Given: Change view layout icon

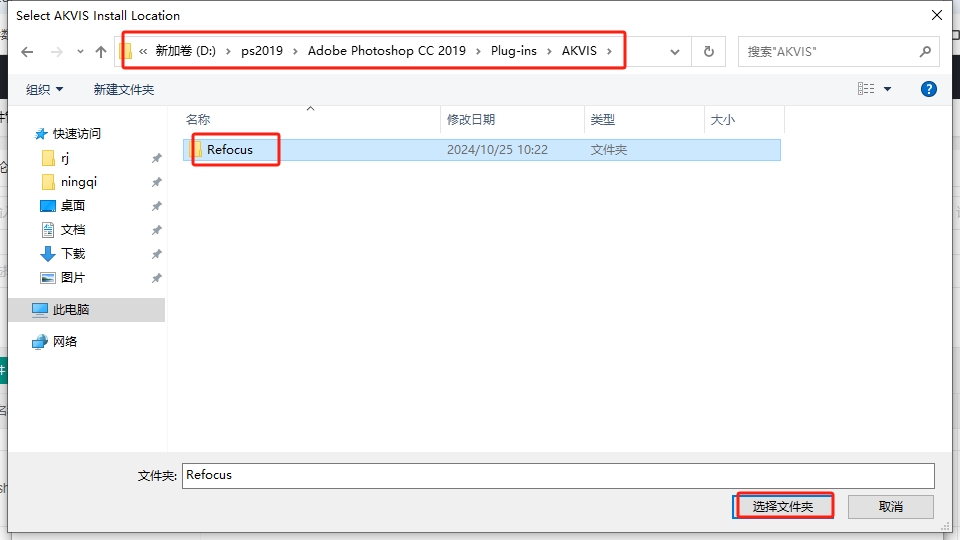Looking at the screenshot, I should coord(866,89).
